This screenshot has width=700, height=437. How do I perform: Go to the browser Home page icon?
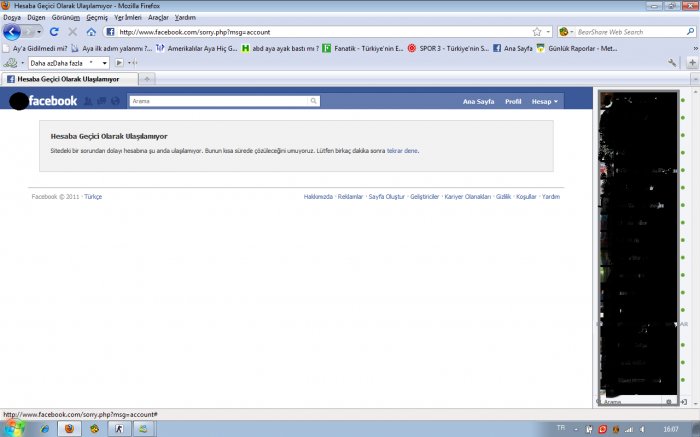91,32
